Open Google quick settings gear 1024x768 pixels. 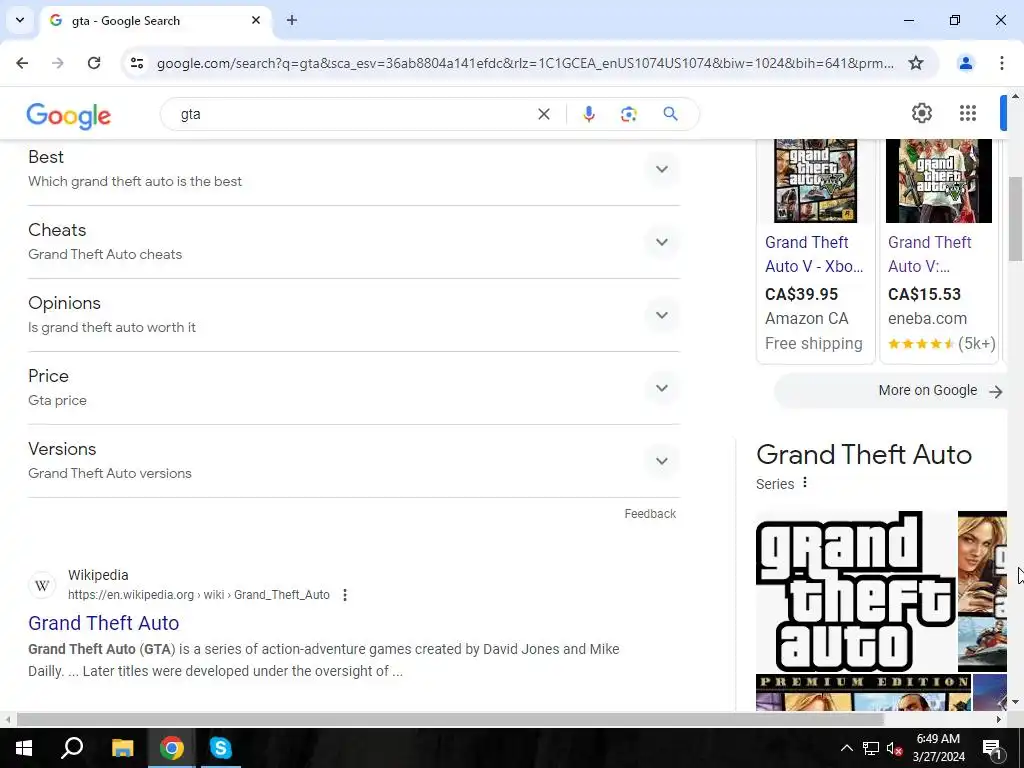click(x=921, y=113)
